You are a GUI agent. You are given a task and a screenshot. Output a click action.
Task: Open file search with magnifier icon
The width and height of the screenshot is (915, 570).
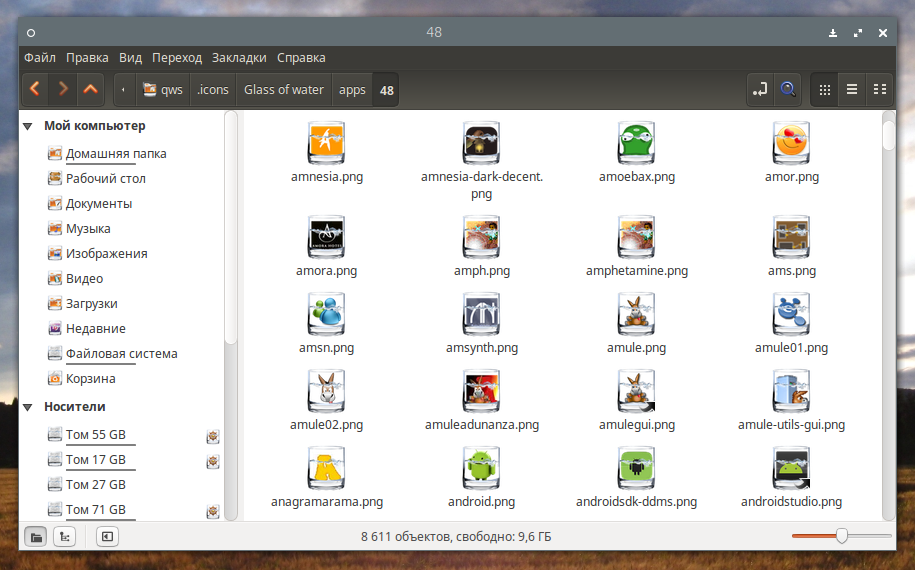[788, 89]
